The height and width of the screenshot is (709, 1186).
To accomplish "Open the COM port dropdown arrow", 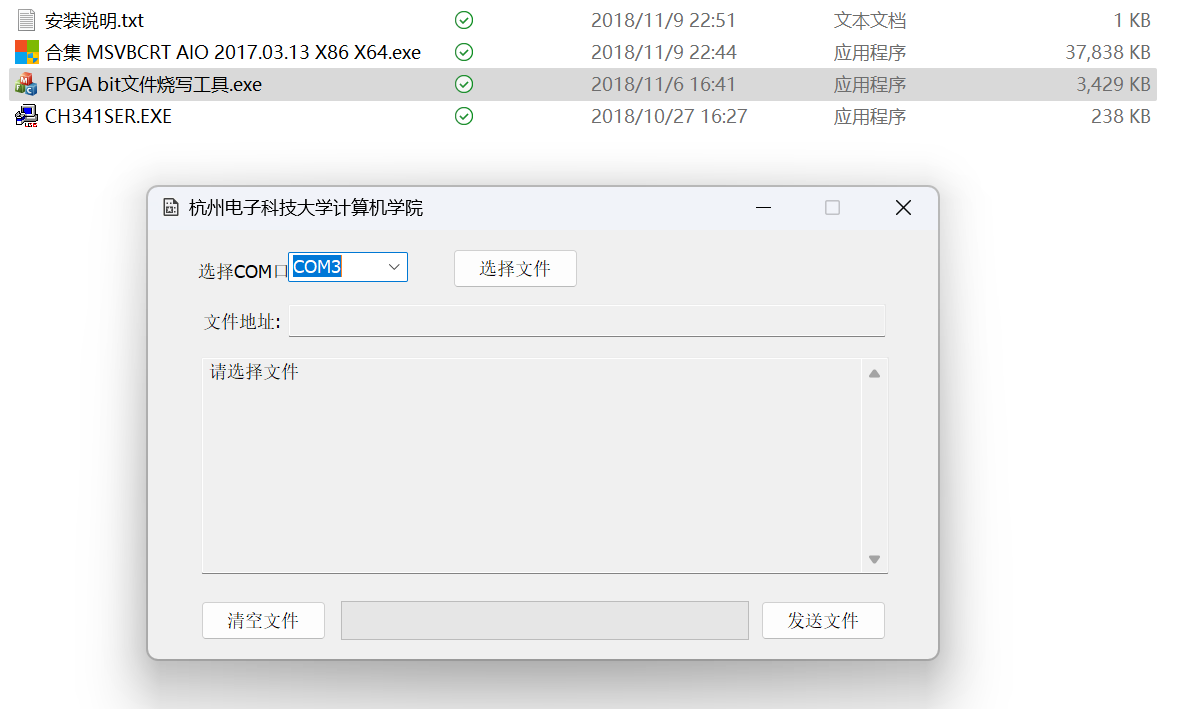I will [x=394, y=267].
